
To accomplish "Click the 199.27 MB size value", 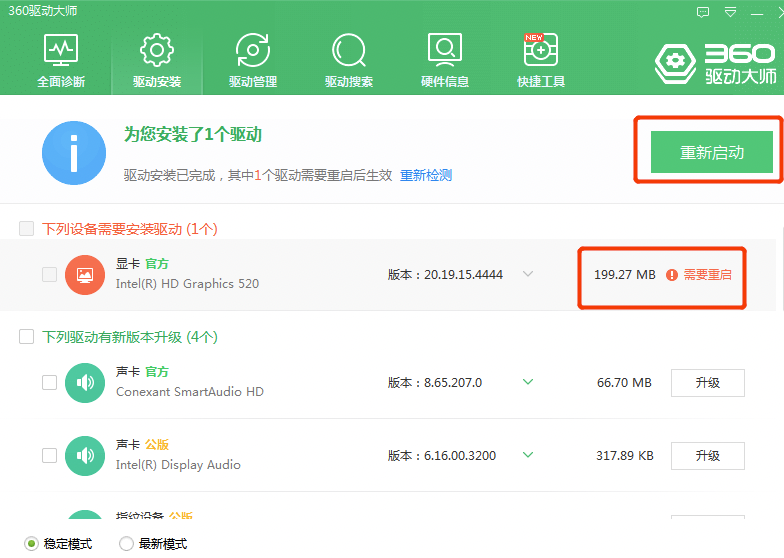I will pyautogui.click(x=624, y=274).
